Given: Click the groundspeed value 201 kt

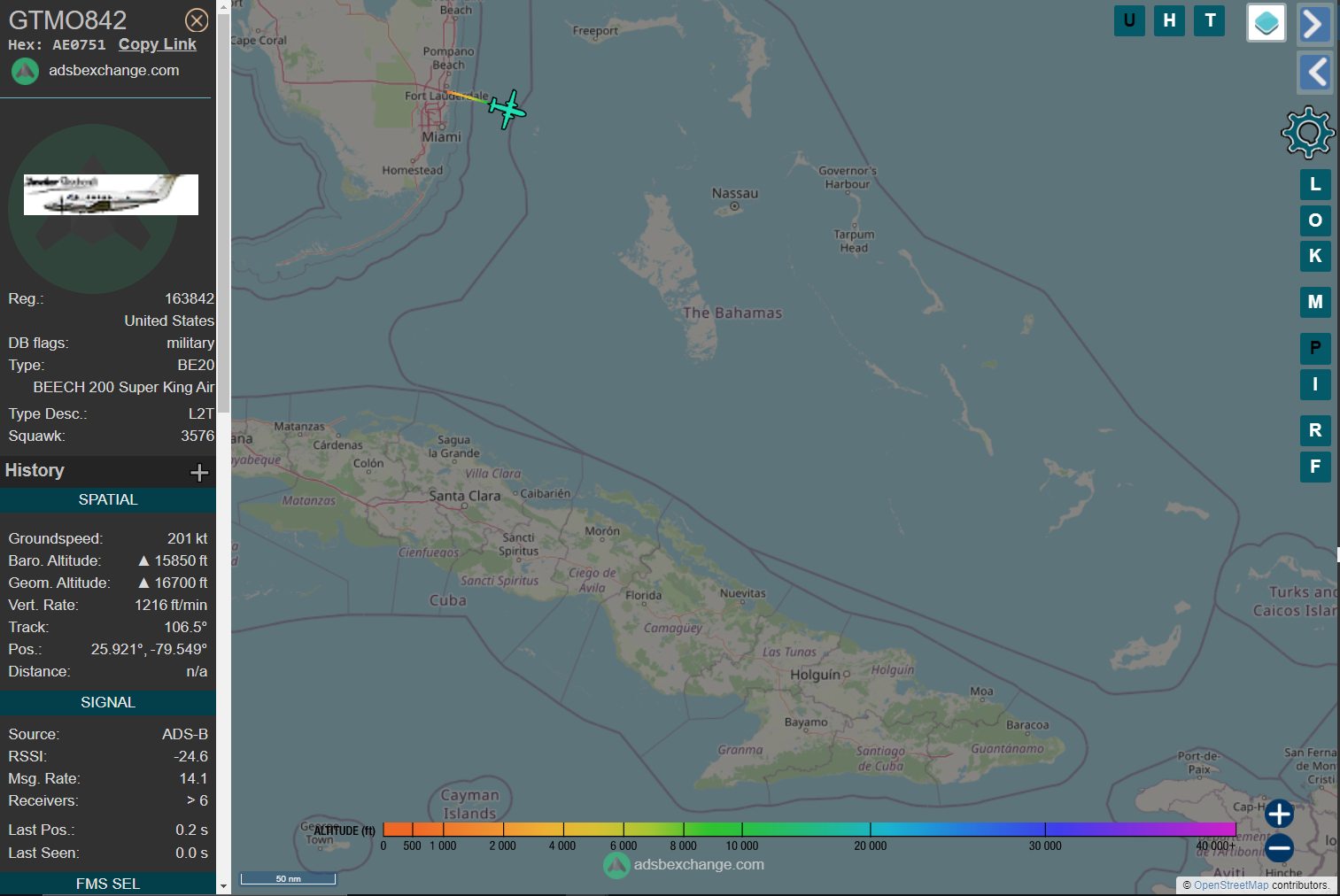Looking at the screenshot, I should click(188, 539).
